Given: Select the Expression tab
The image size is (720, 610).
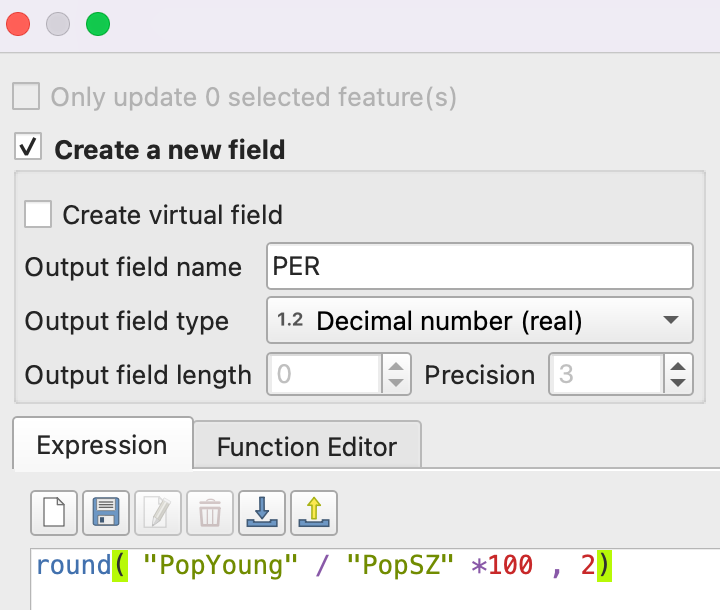Looking at the screenshot, I should coord(102,445).
